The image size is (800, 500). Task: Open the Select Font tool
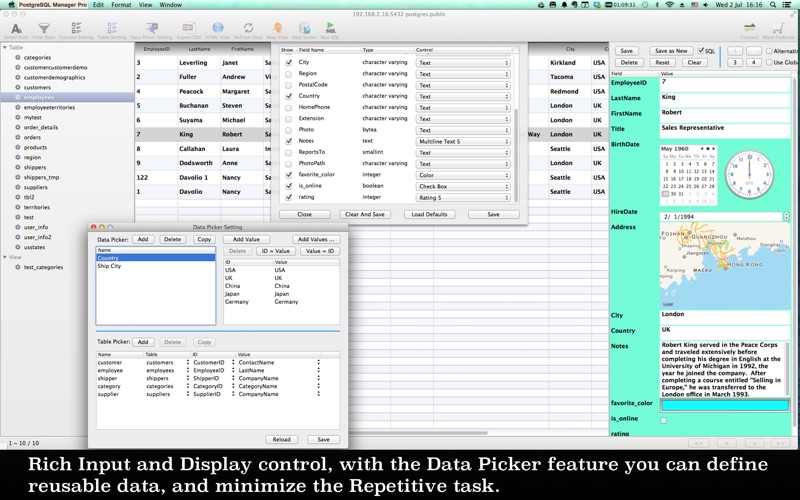point(16,29)
